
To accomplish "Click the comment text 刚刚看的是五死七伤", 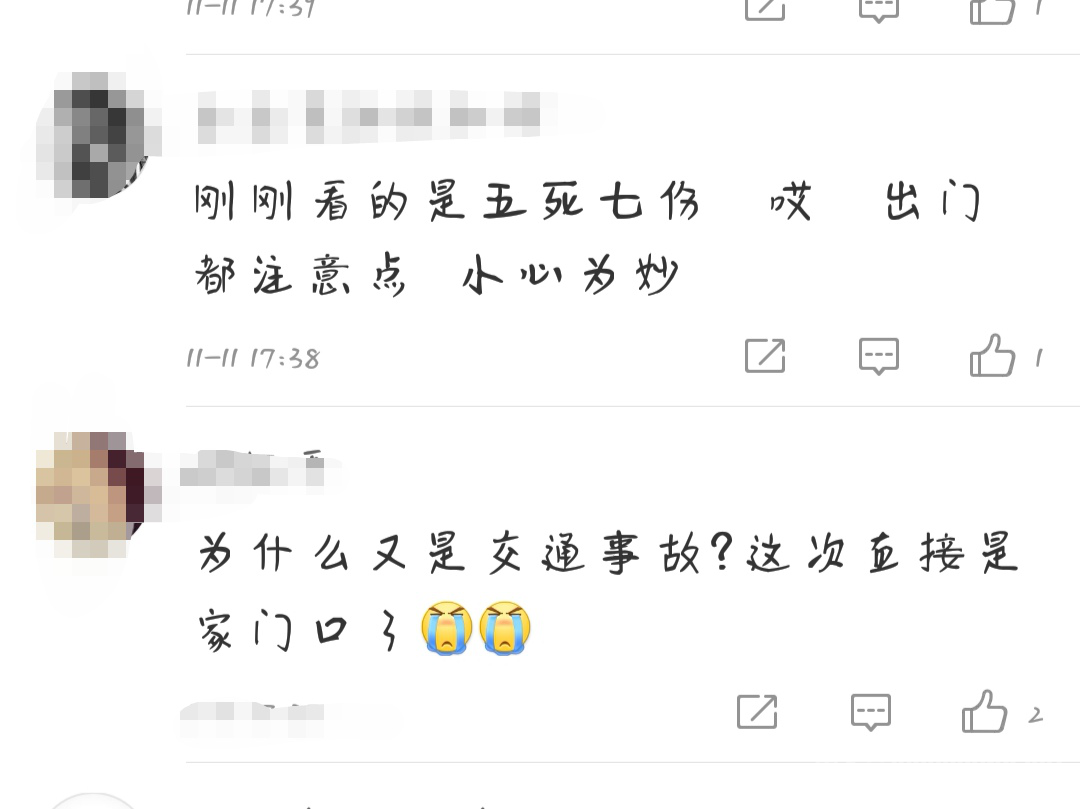I will tap(446, 202).
